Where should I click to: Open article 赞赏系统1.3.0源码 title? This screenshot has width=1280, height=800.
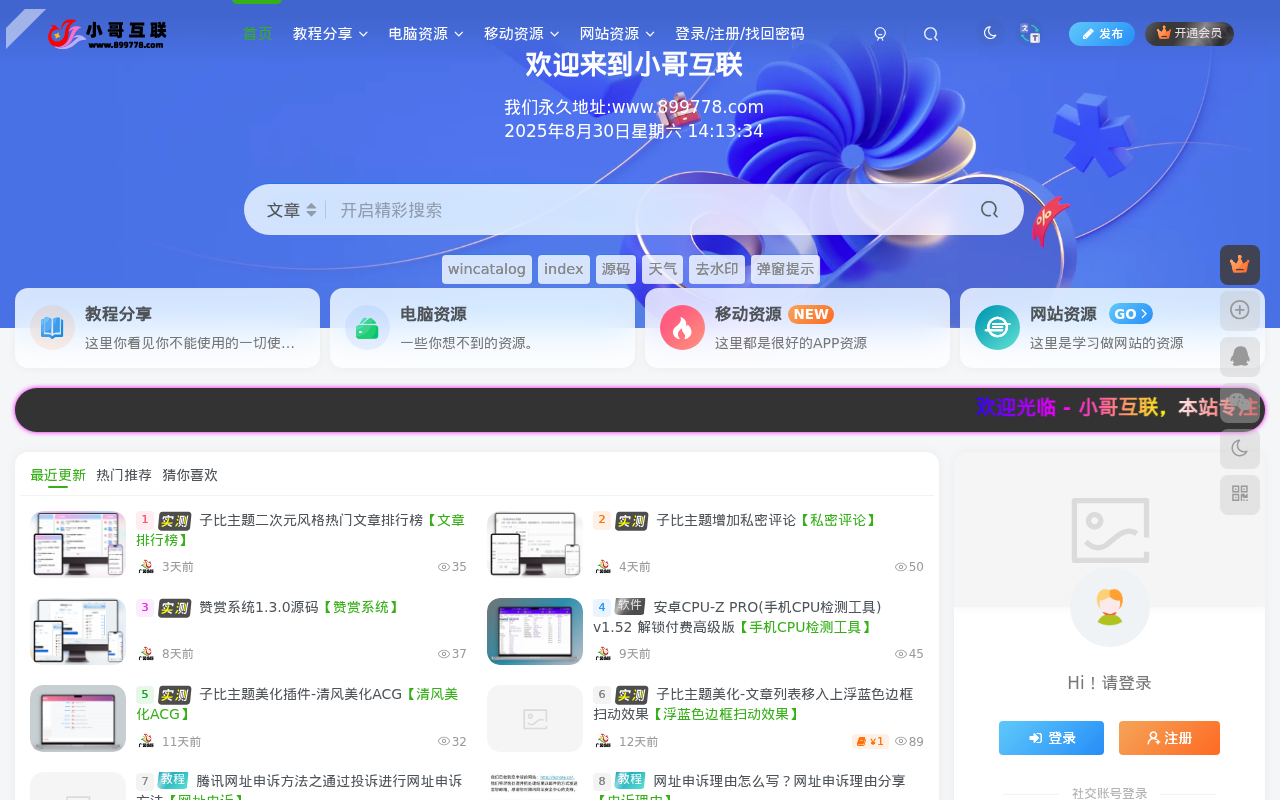coord(301,607)
